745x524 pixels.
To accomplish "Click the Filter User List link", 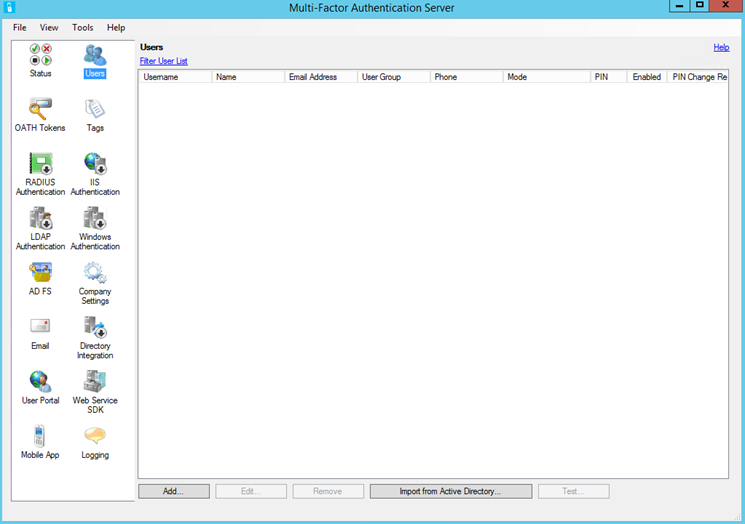I will (x=163, y=61).
